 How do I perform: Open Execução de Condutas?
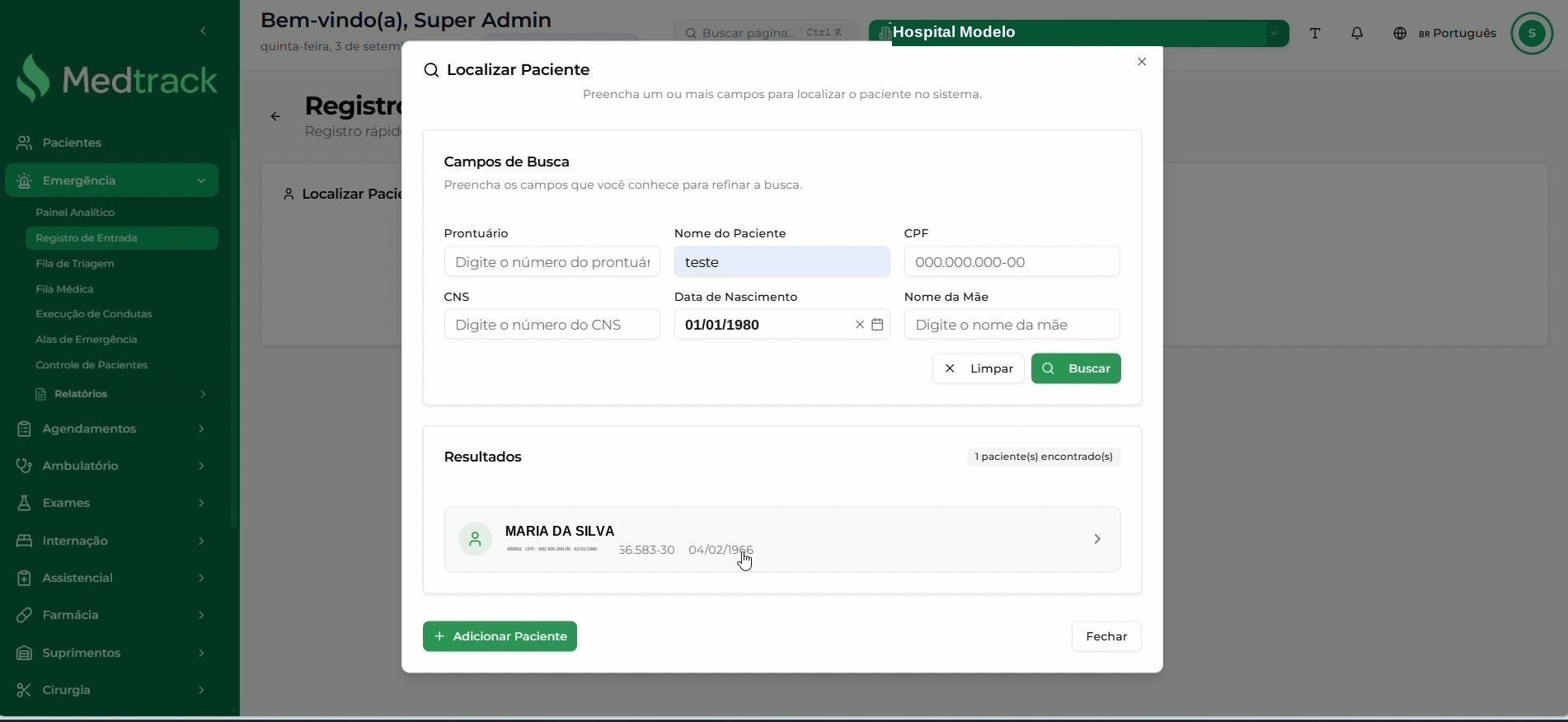94,314
